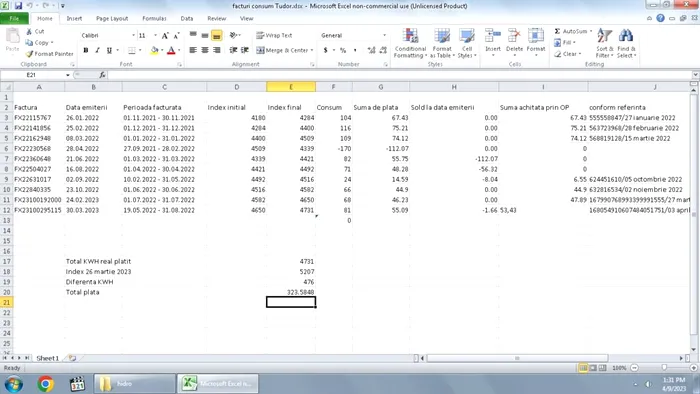Switch to the View tab
Image resolution: width=700 pixels, height=394 pixels.
pyautogui.click(x=246, y=18)
